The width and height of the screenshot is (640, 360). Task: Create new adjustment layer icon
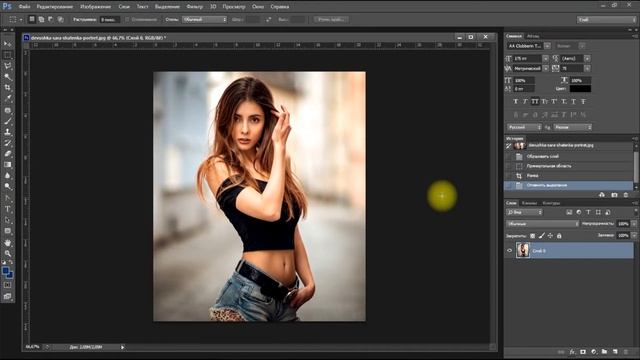point(593,351)
